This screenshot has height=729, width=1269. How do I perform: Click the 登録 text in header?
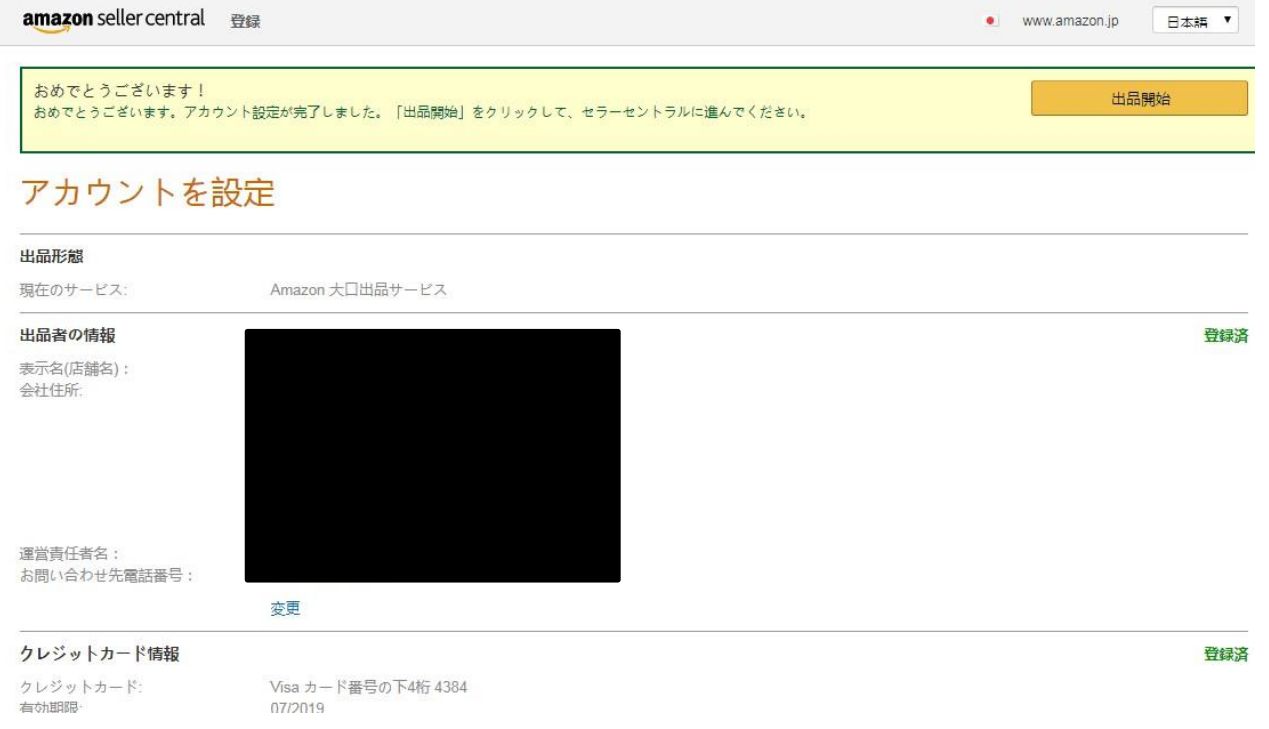point(245,22)
